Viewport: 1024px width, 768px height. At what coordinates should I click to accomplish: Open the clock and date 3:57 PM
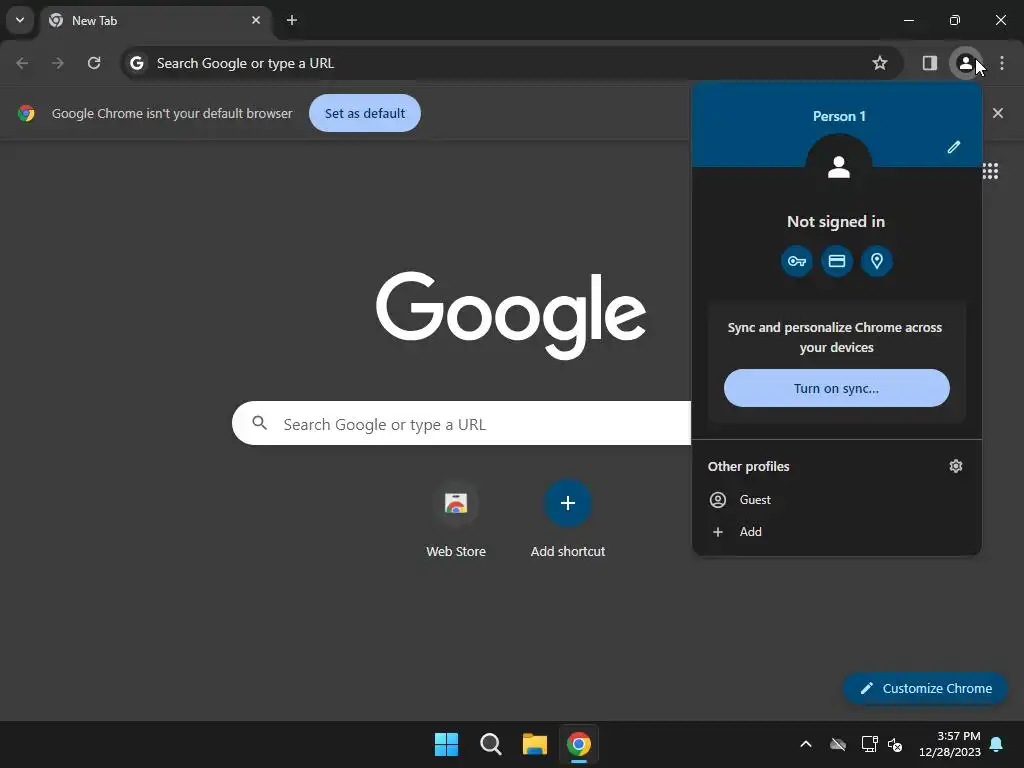(950, 744)
